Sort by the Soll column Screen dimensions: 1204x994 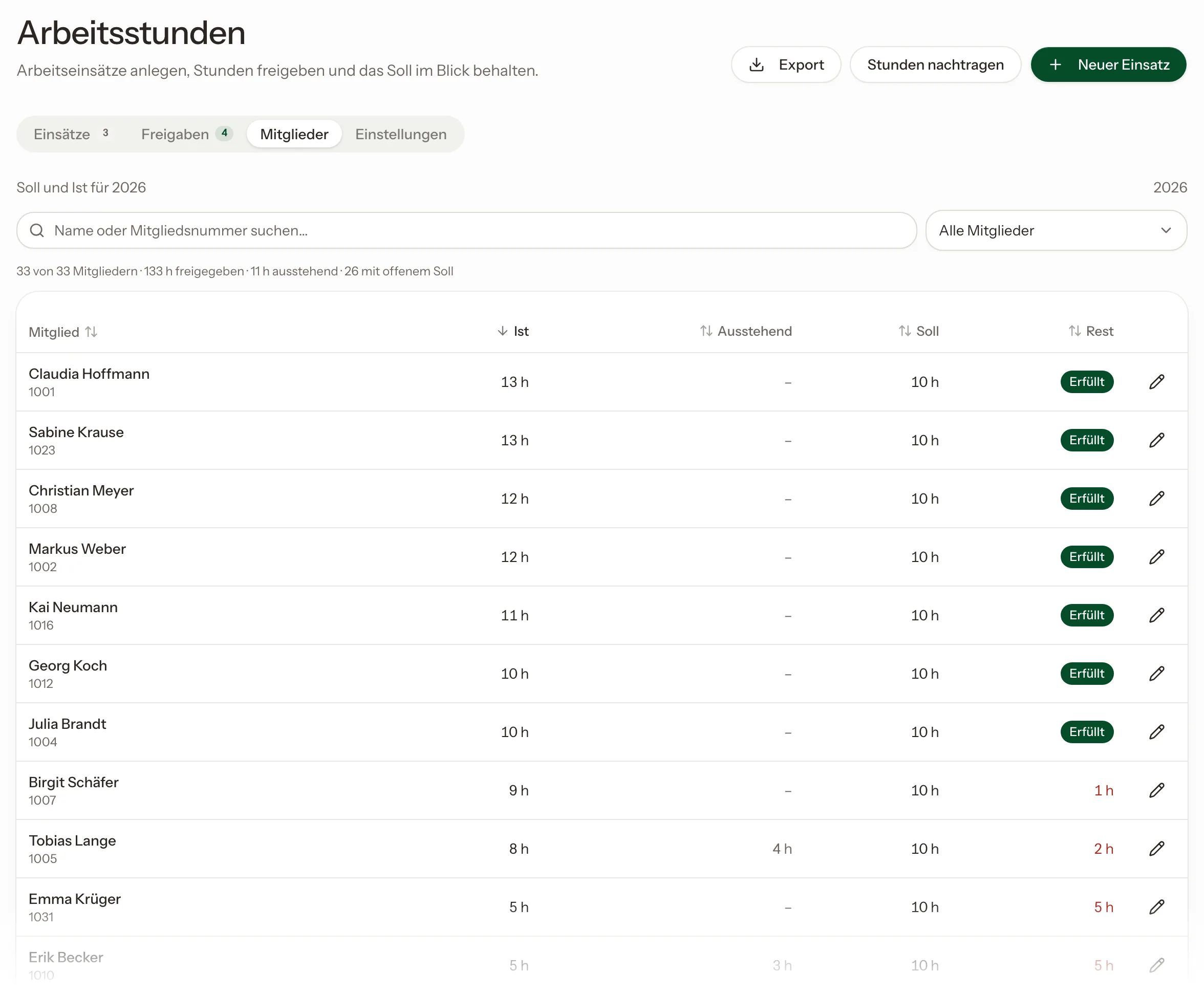click(x=918, y=332)
